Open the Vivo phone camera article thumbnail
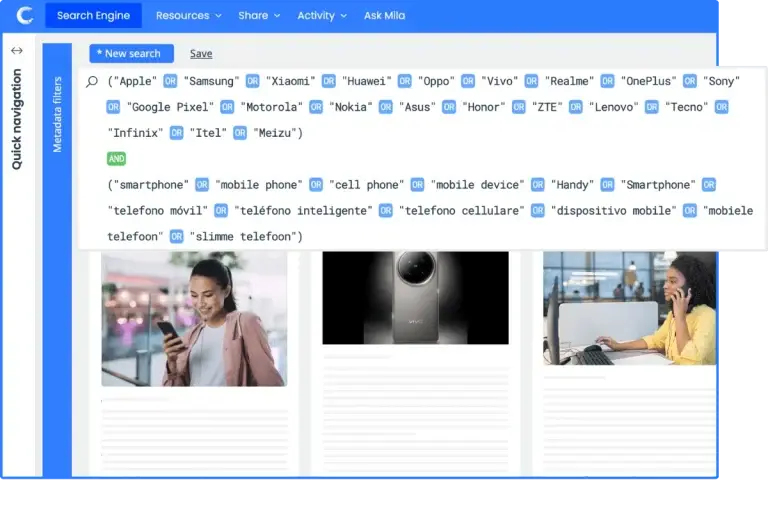Viewport: 768px width, 512px height. [415, 297]
